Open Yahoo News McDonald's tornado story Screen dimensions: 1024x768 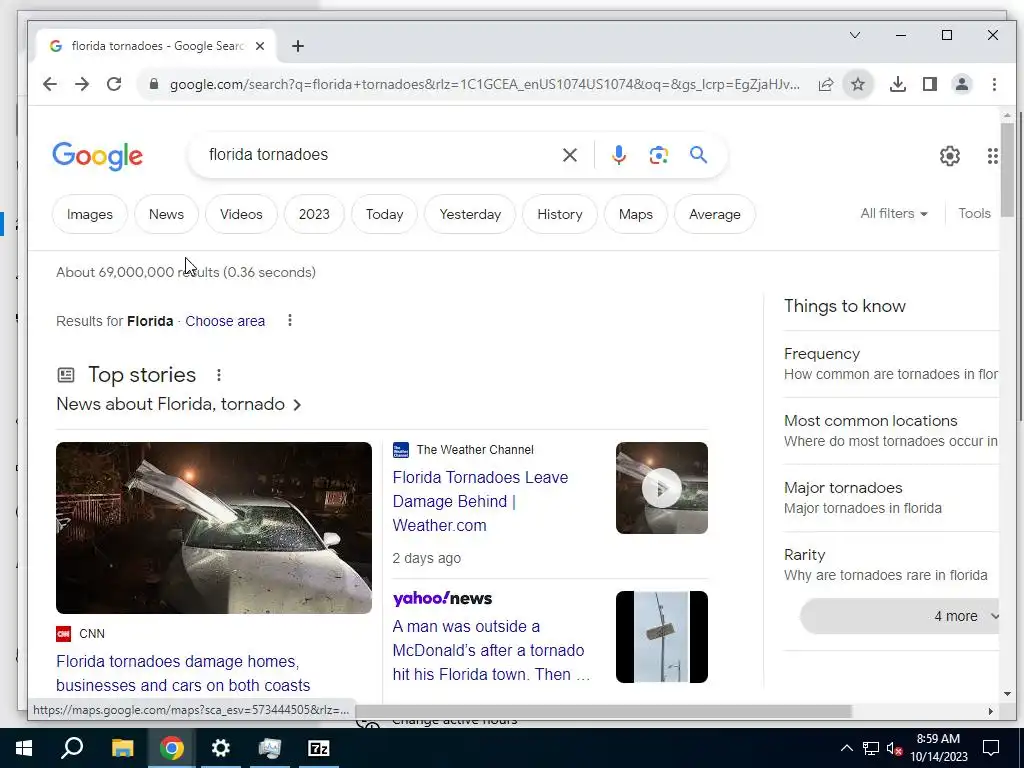pos(490,650)
